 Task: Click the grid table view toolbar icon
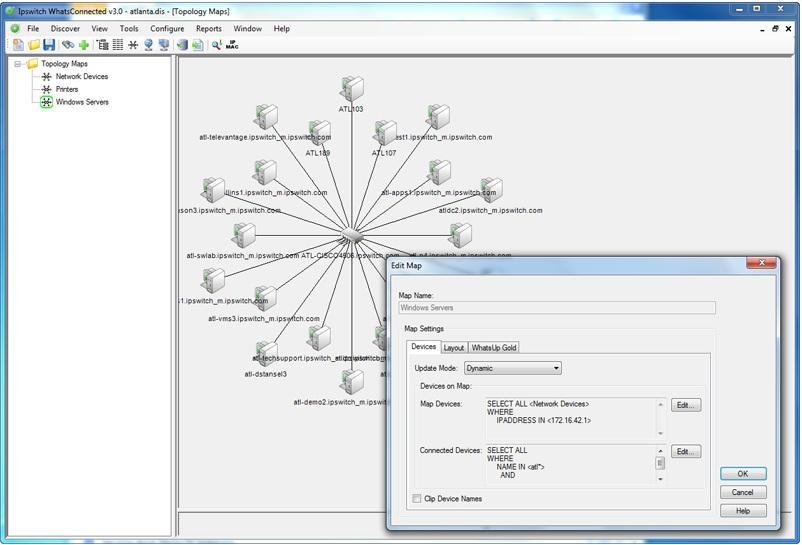pyautogui.click(x=118, y=45)
